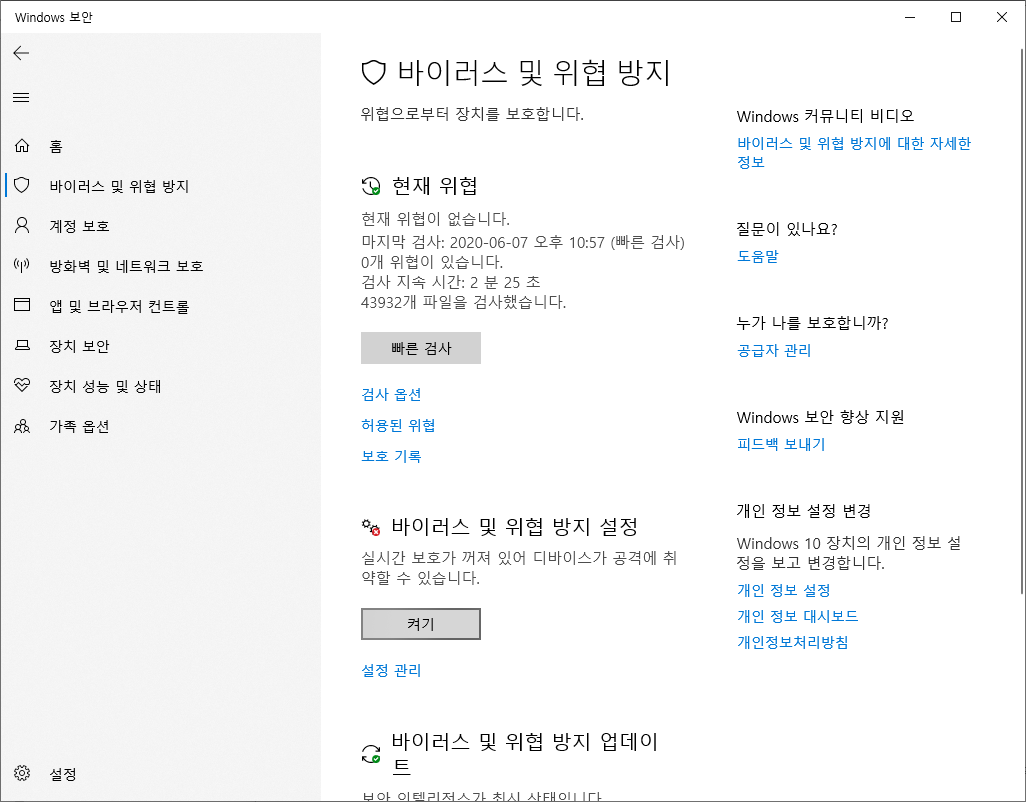Click the protection updates refresh icon
1026x802 pixels.
click(371, 754)
